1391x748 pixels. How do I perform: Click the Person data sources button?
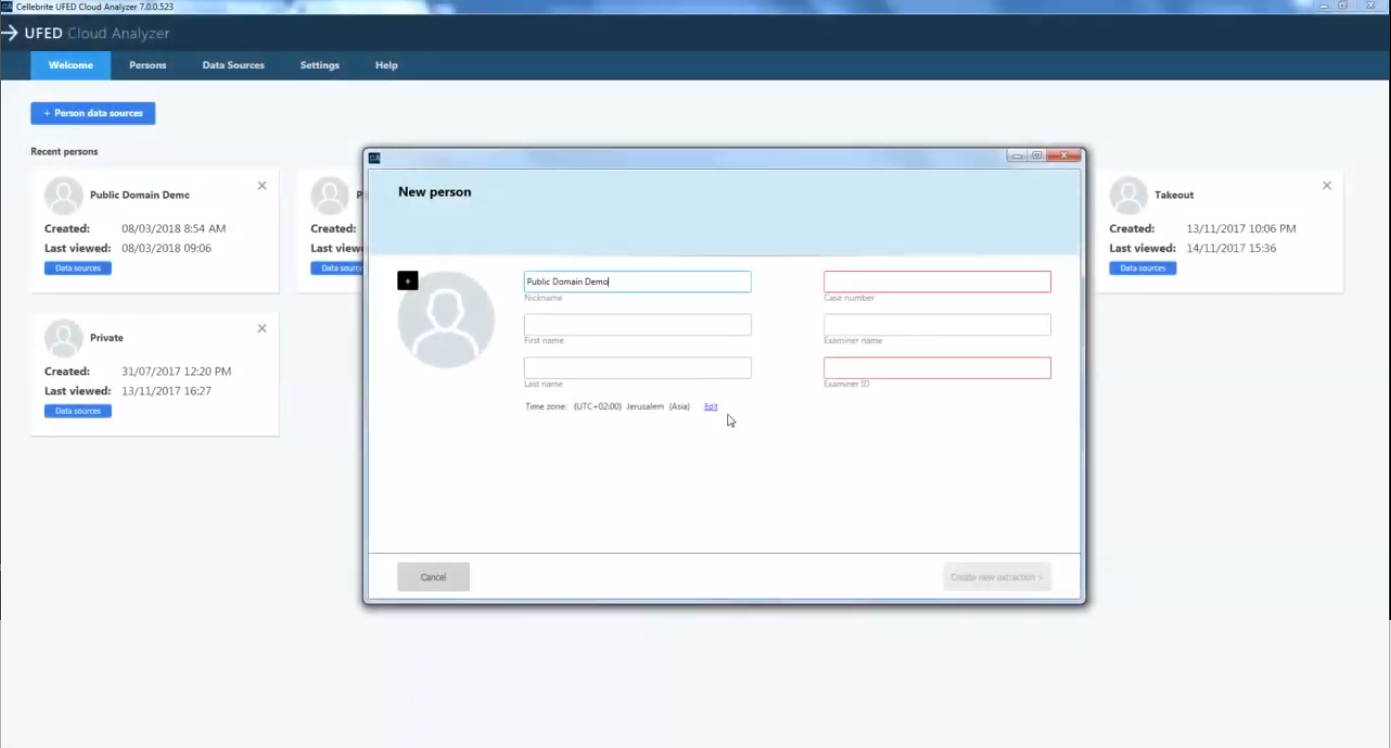(93, 113)
